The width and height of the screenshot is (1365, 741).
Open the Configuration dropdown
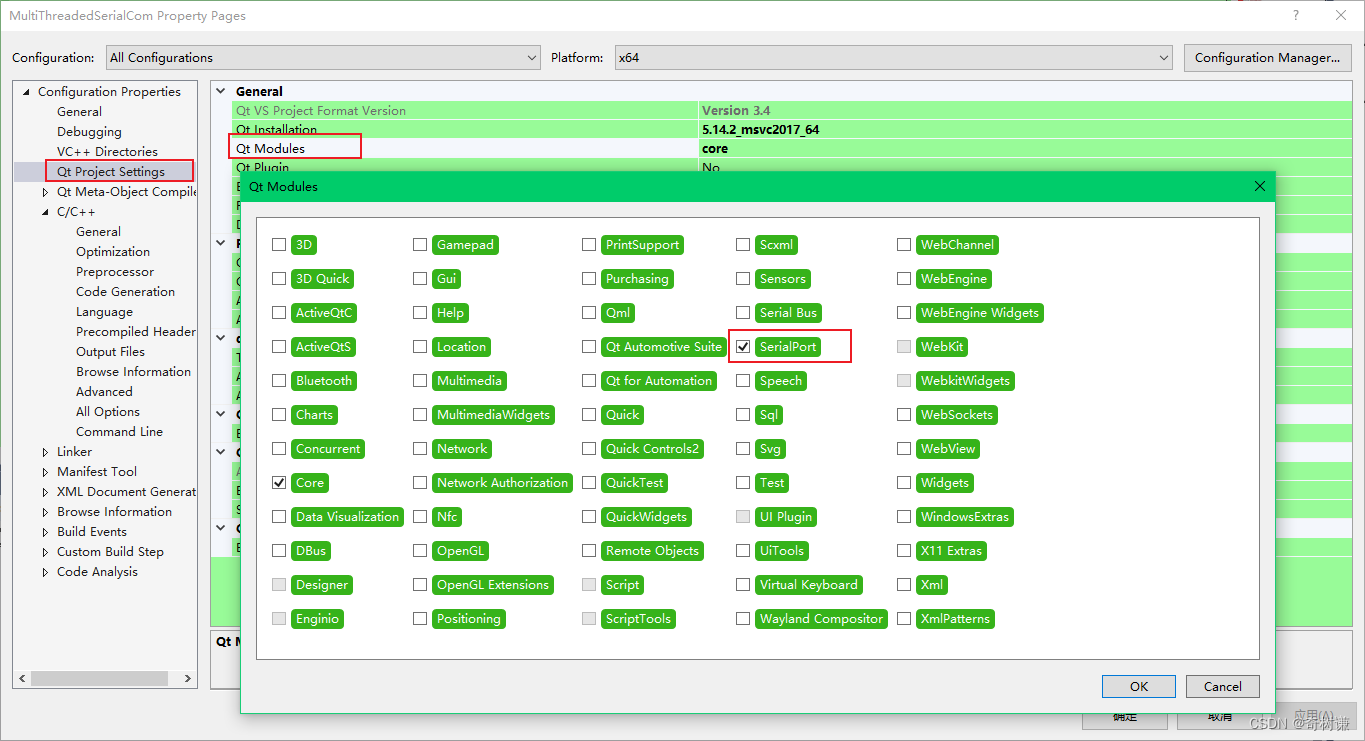pos(322,58)
